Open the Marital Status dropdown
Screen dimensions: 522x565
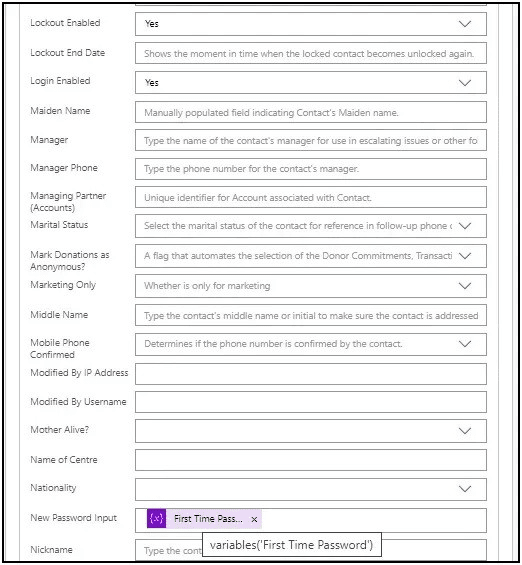point(311,226)
